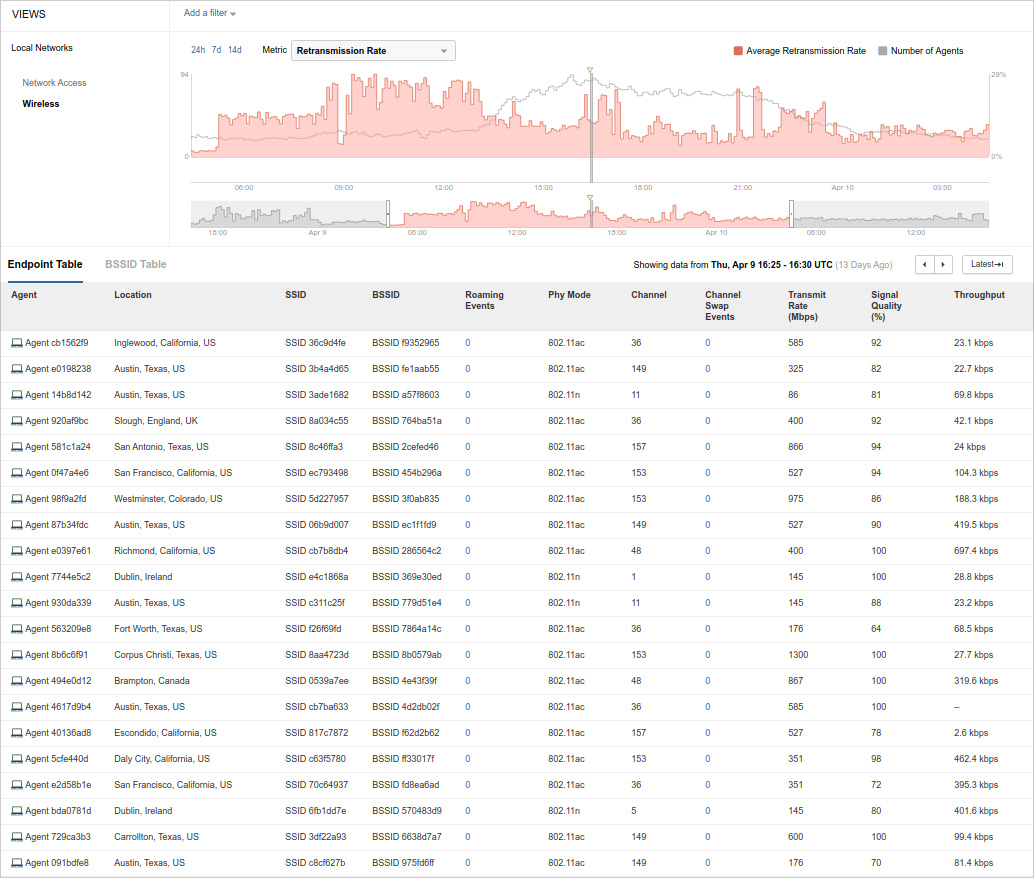Select the 24h time range

coord(198,50)
